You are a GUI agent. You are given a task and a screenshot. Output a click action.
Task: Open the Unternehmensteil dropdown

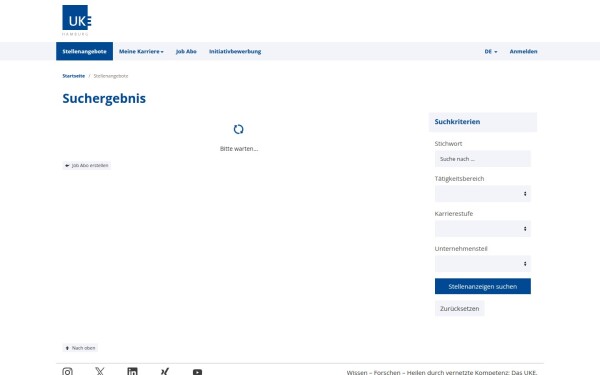[483, 264]
